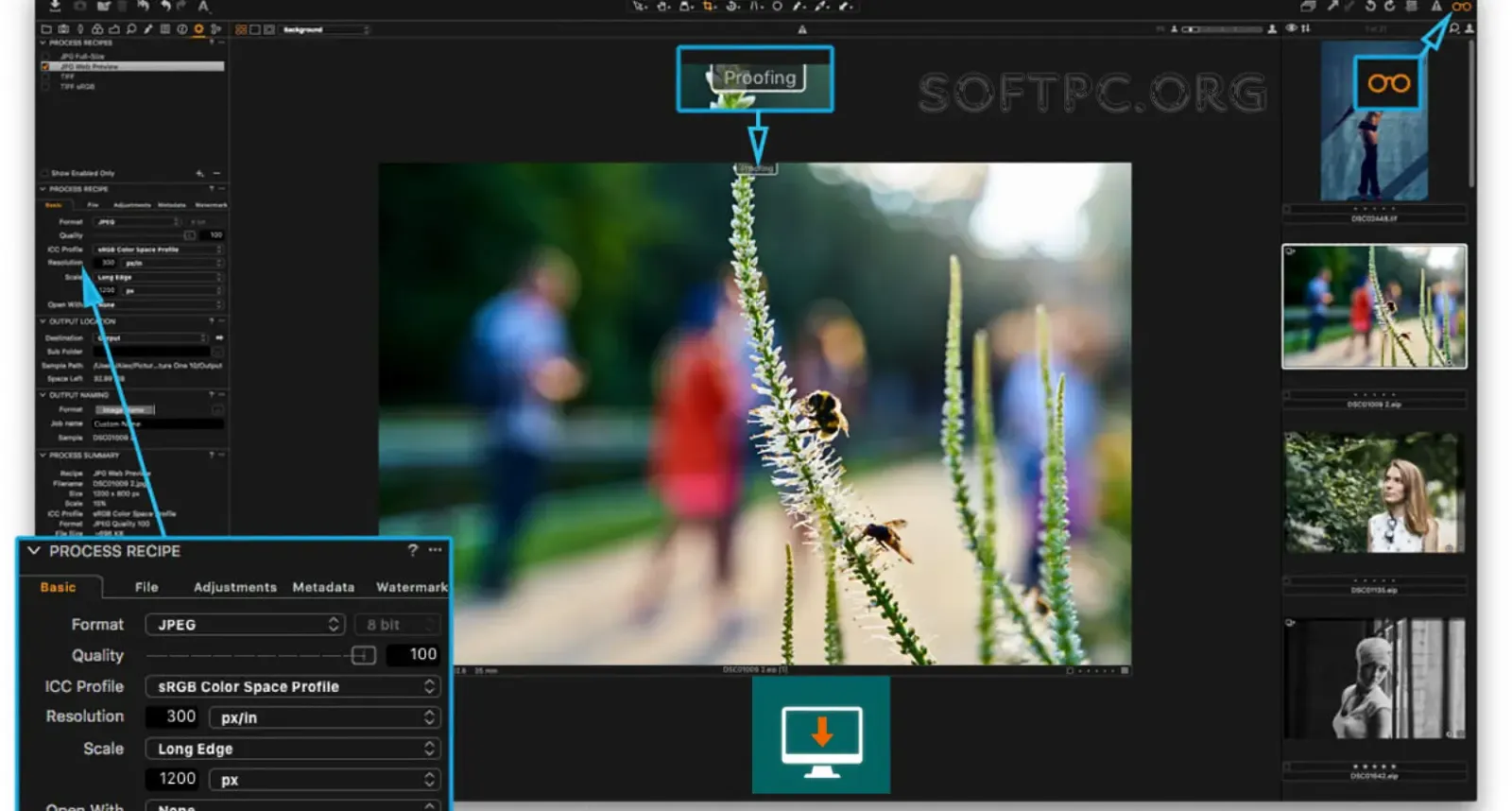
Task: Open the Local Adjustments brush tool tab
Action: click(148, 29)
